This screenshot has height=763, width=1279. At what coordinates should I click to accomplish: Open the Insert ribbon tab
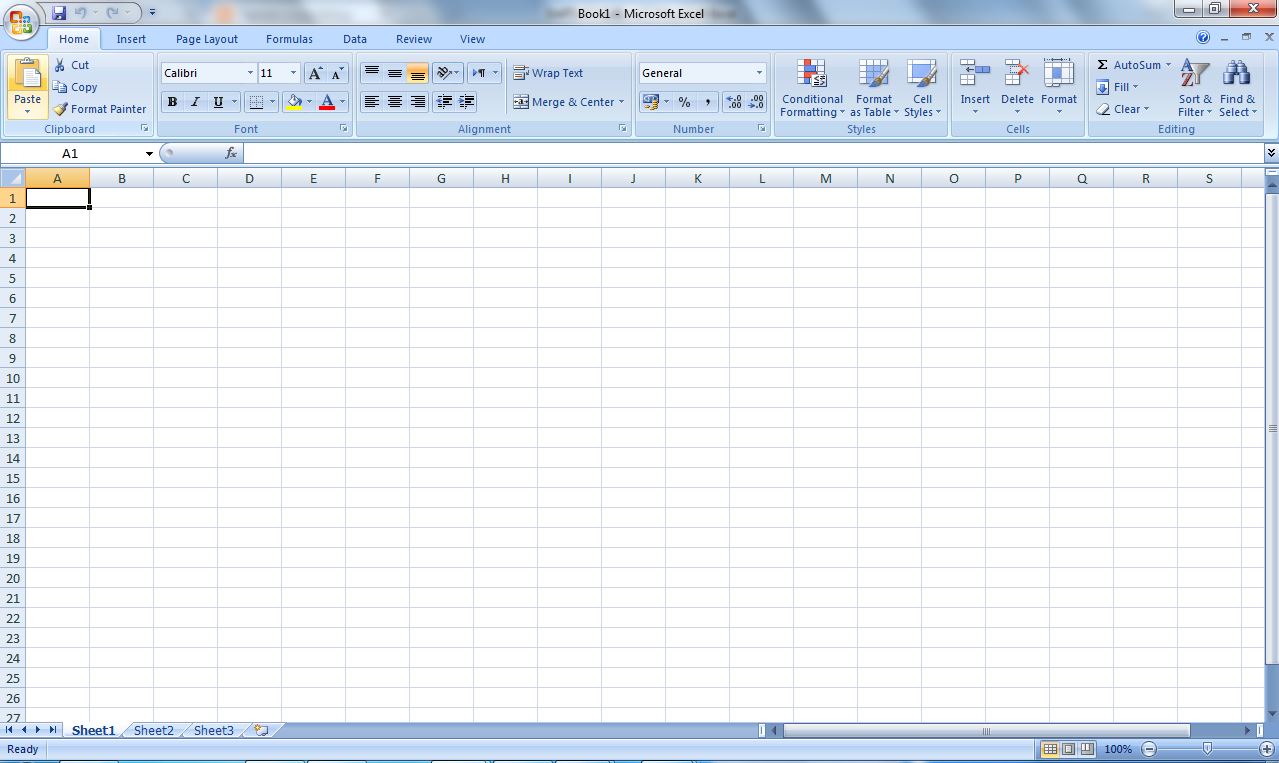(131, 39)
